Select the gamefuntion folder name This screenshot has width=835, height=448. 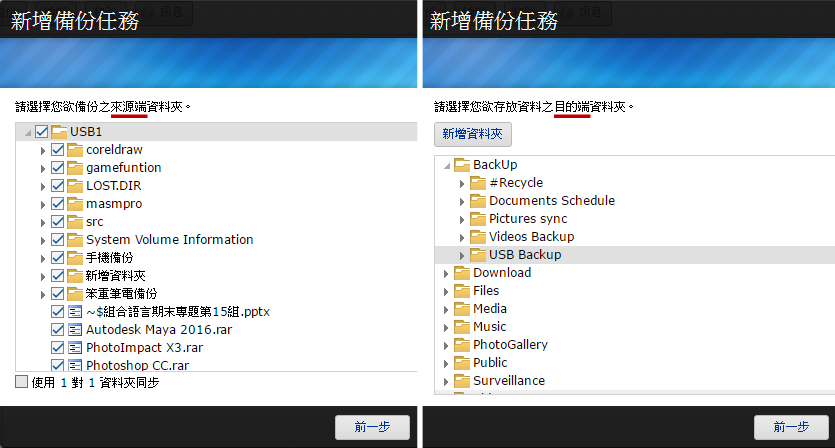[x=124, y=168]
